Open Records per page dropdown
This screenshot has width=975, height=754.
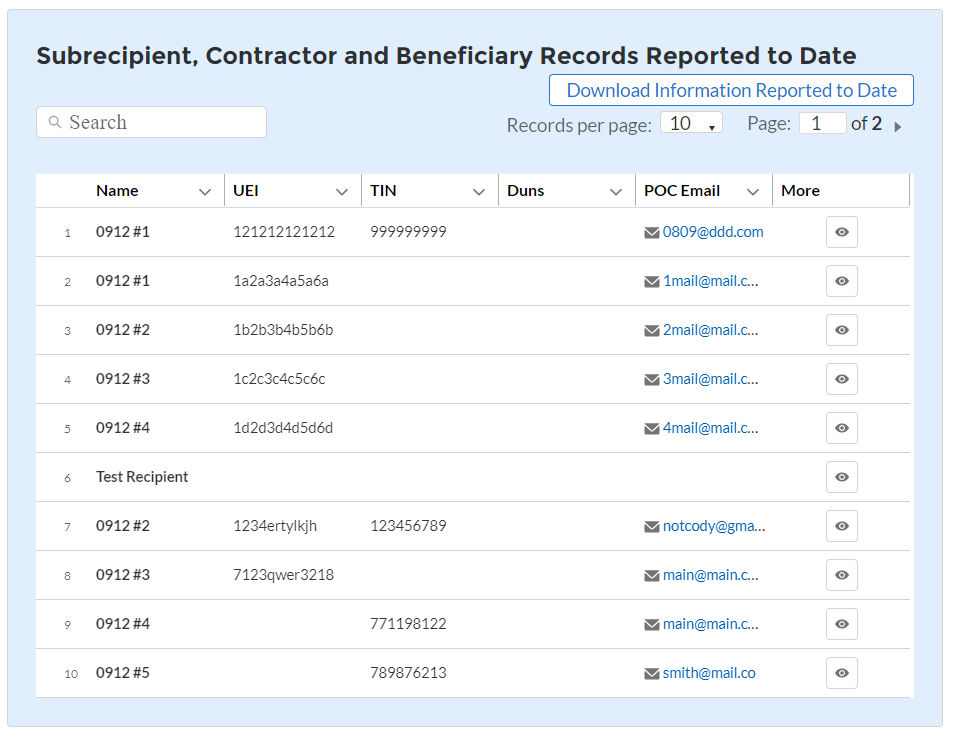tap(691, 124)
